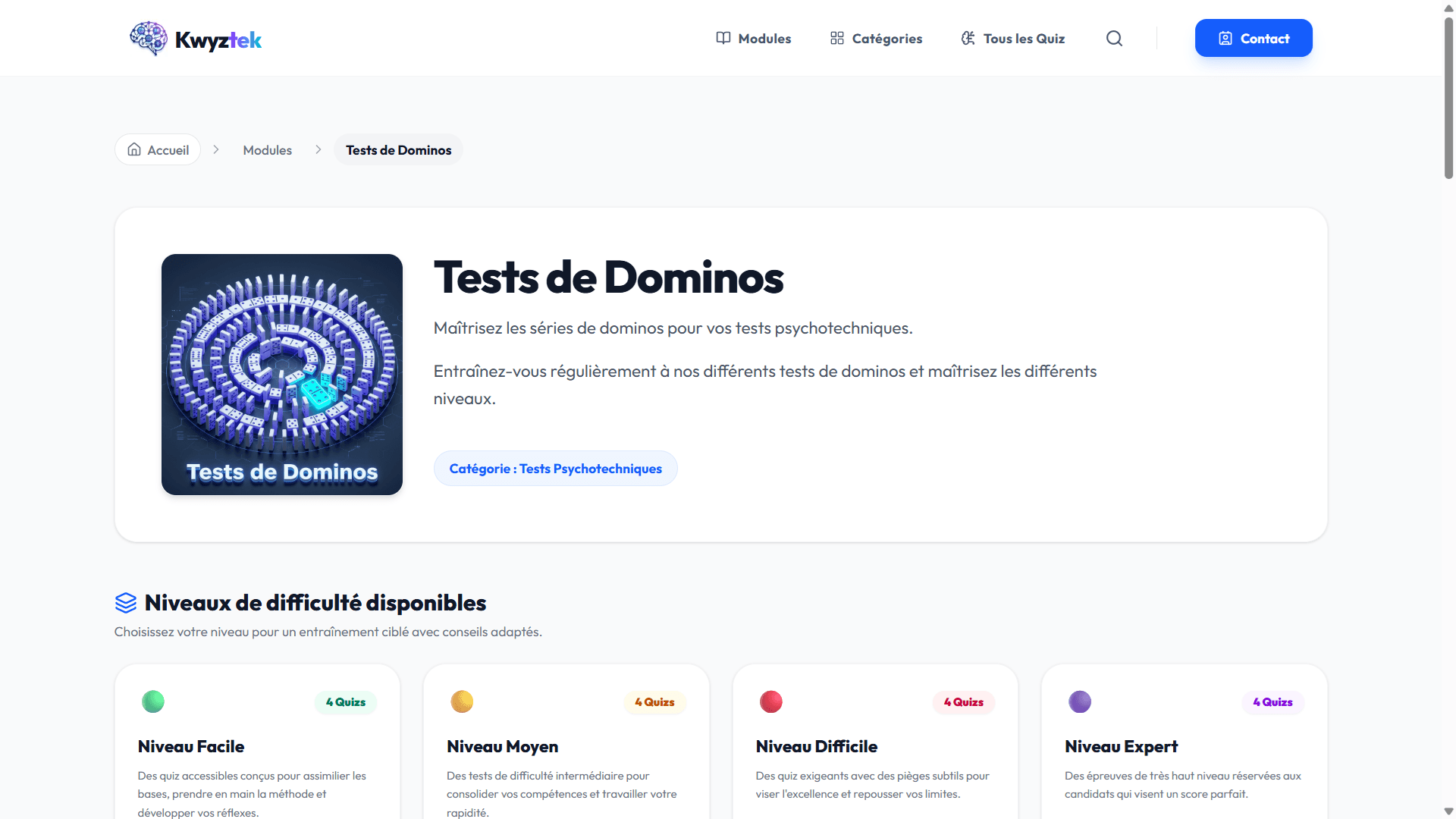
Task: Click the purple Niveau Expert dot
Action: coord(1080,701)
